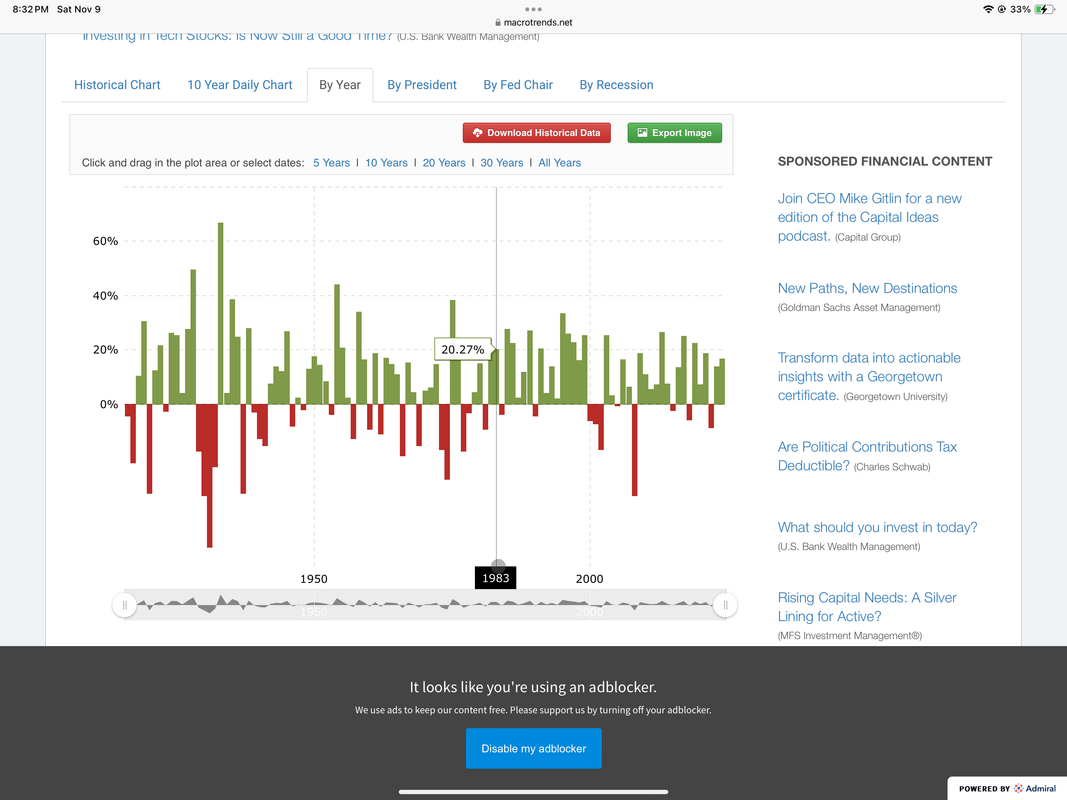Open the By President tab

point(422,85)
